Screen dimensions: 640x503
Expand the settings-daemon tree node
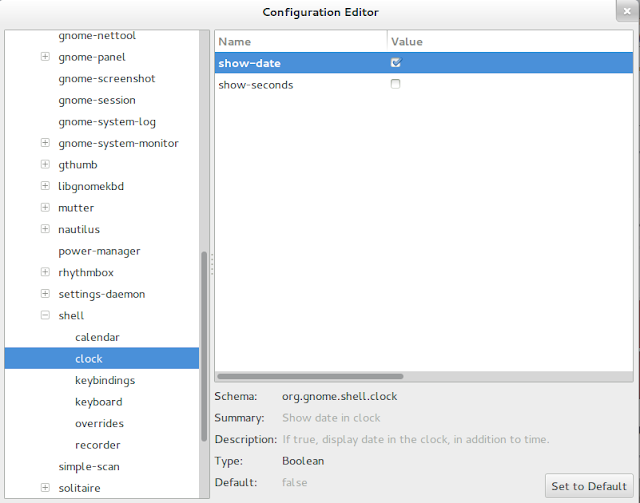tap(45, 294)
